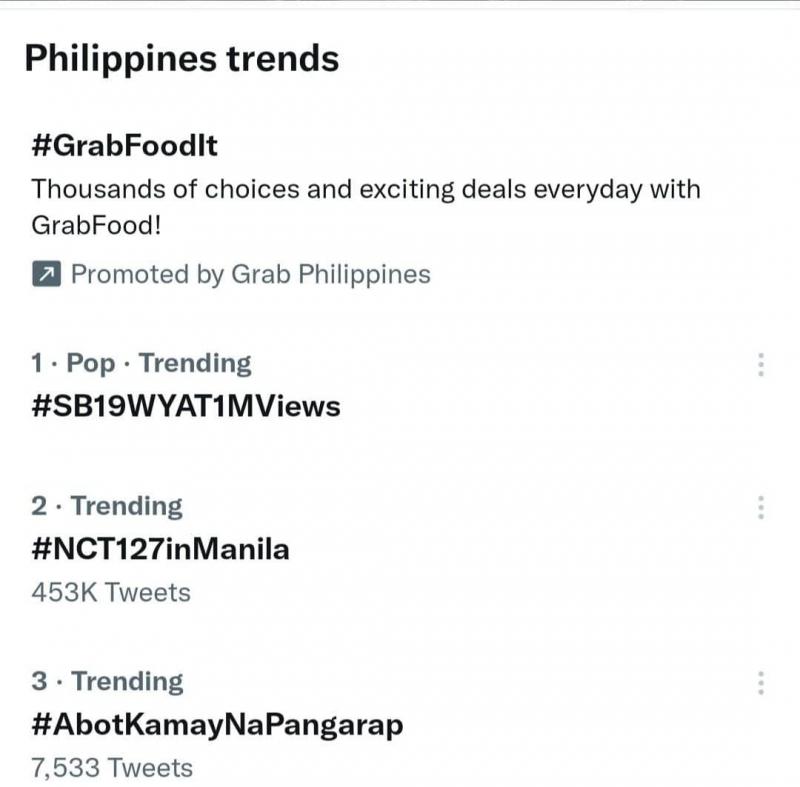Click the Grab Philippines advertiser name

click(331, 274)
